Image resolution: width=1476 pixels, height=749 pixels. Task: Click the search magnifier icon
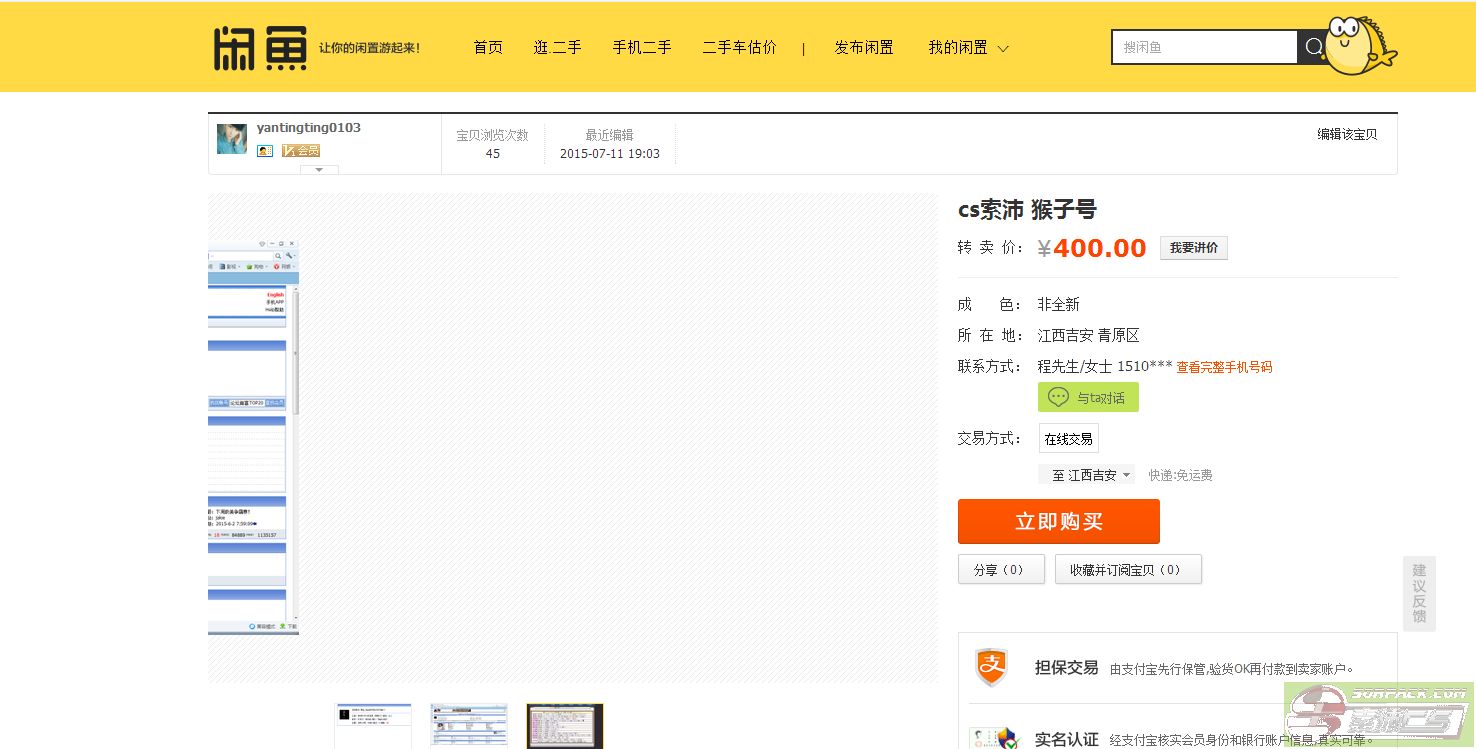pos(1314,47)
